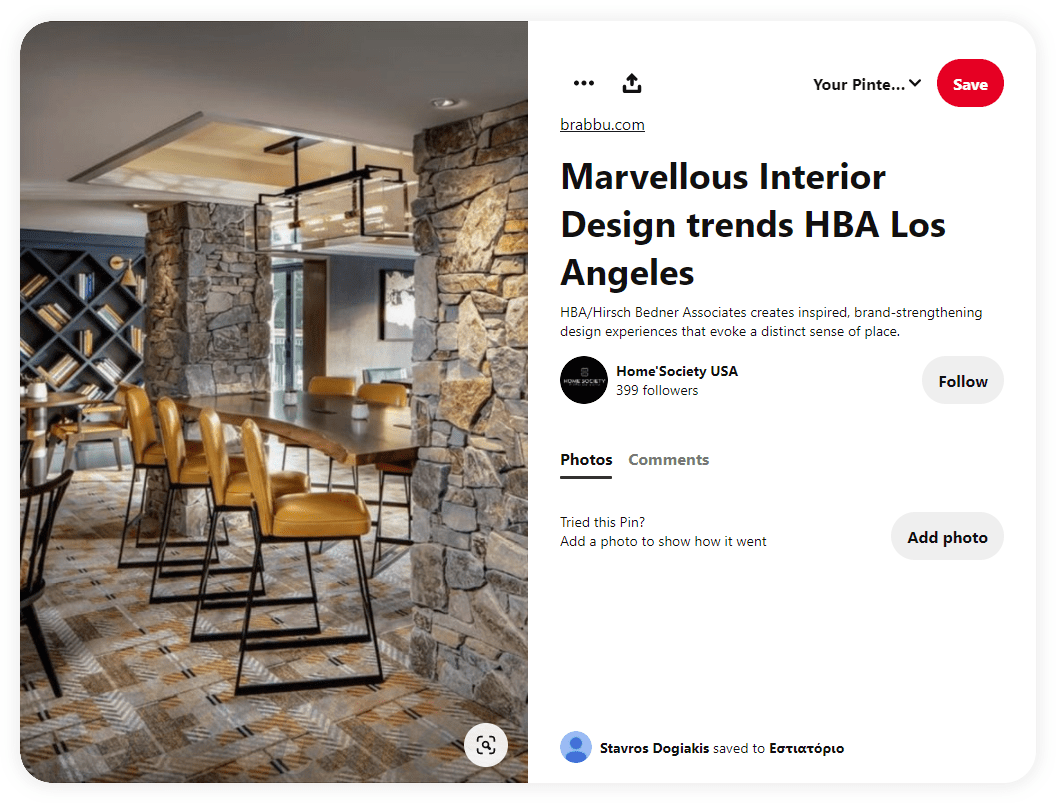Click Stavros Dogiakis user avatar icon
Viewport: 1056px width, 803px height.
point(576,748)
